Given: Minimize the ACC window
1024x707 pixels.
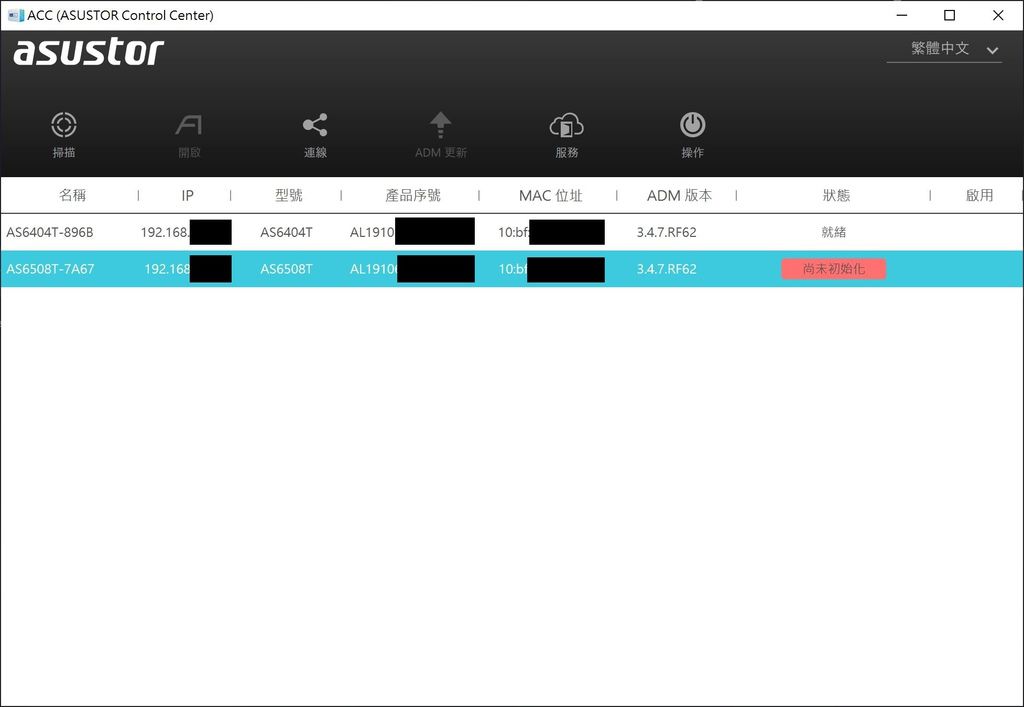Looking at the screenshot, I should pyautogui.click(x=902, y=15).
